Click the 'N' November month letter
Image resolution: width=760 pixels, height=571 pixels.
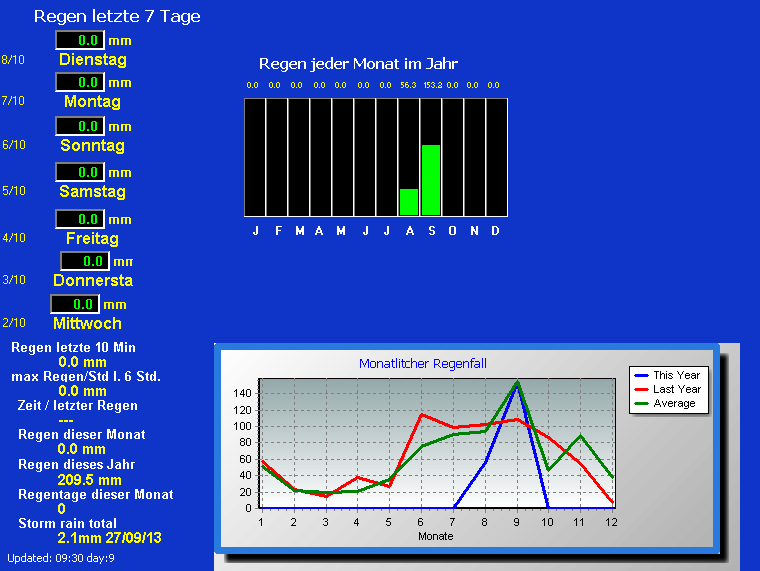(x=474, y=231)
